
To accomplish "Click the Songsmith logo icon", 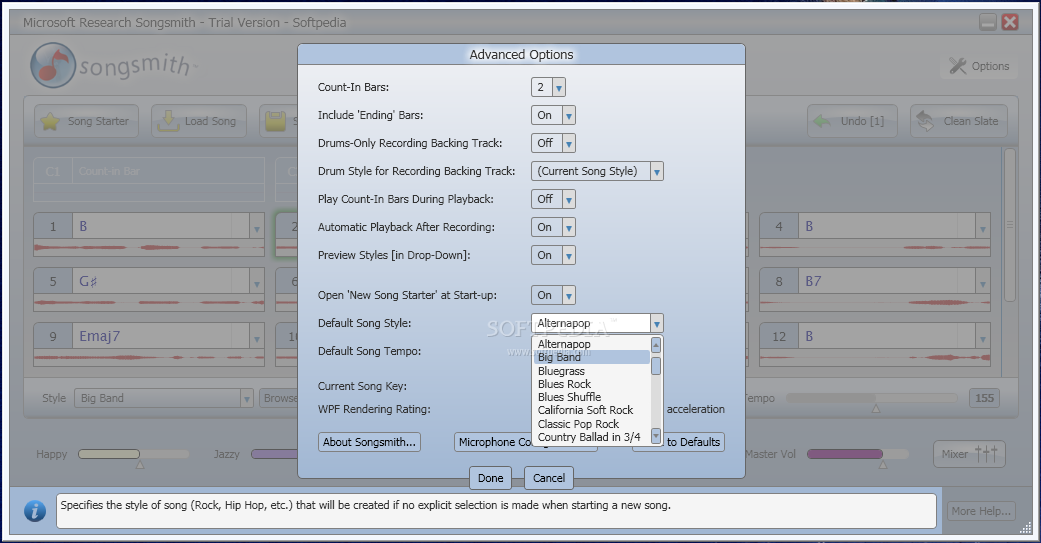I will coord(53,65).
